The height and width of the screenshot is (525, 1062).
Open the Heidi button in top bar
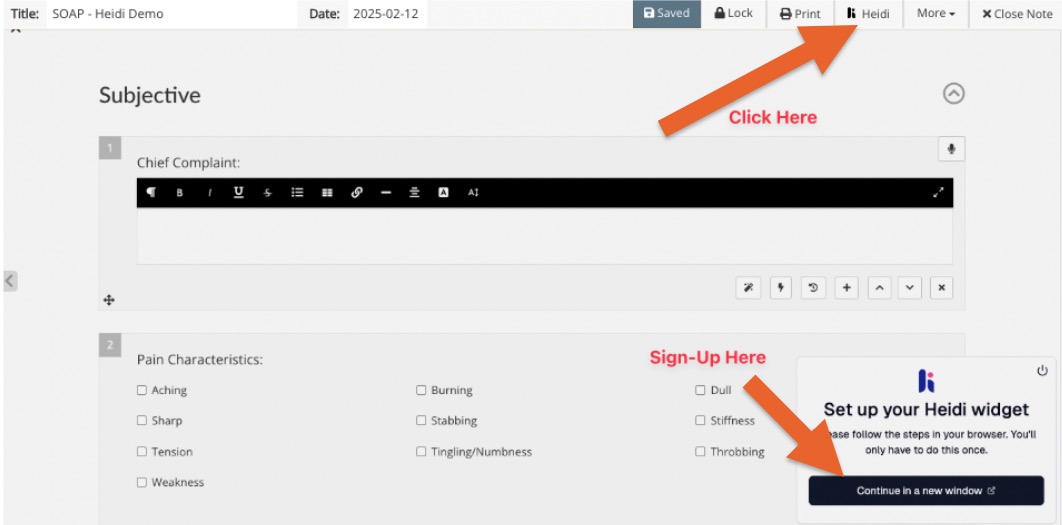(868, 14)
